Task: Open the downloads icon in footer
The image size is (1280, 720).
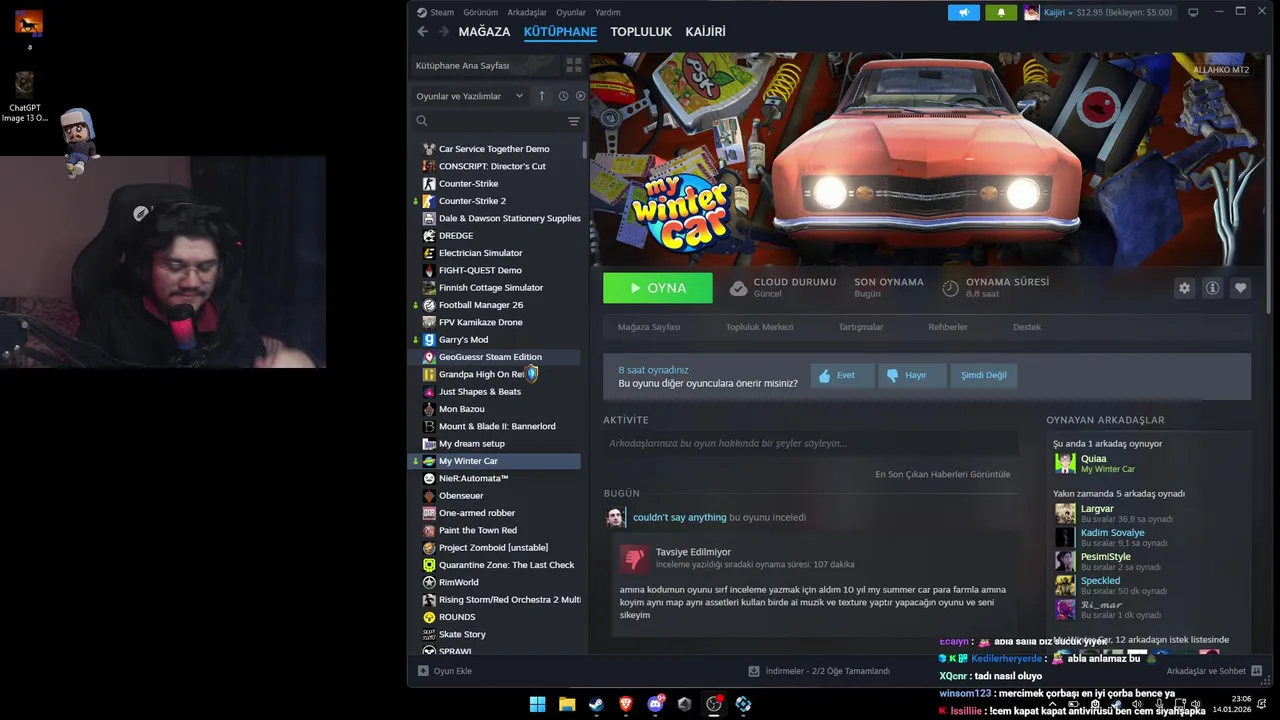Action: (755, 671)
